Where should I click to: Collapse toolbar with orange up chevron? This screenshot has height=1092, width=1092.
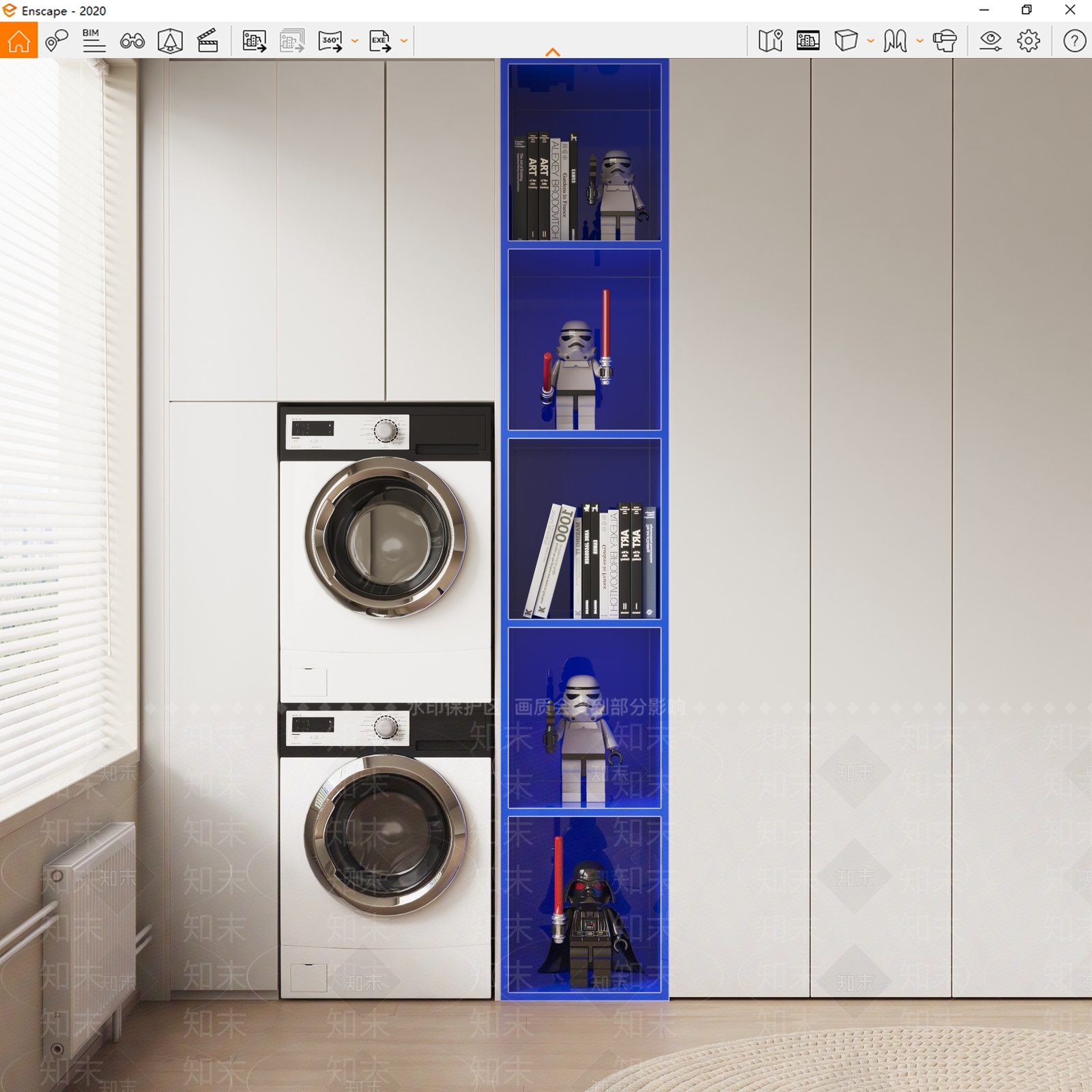click(553, 52)
